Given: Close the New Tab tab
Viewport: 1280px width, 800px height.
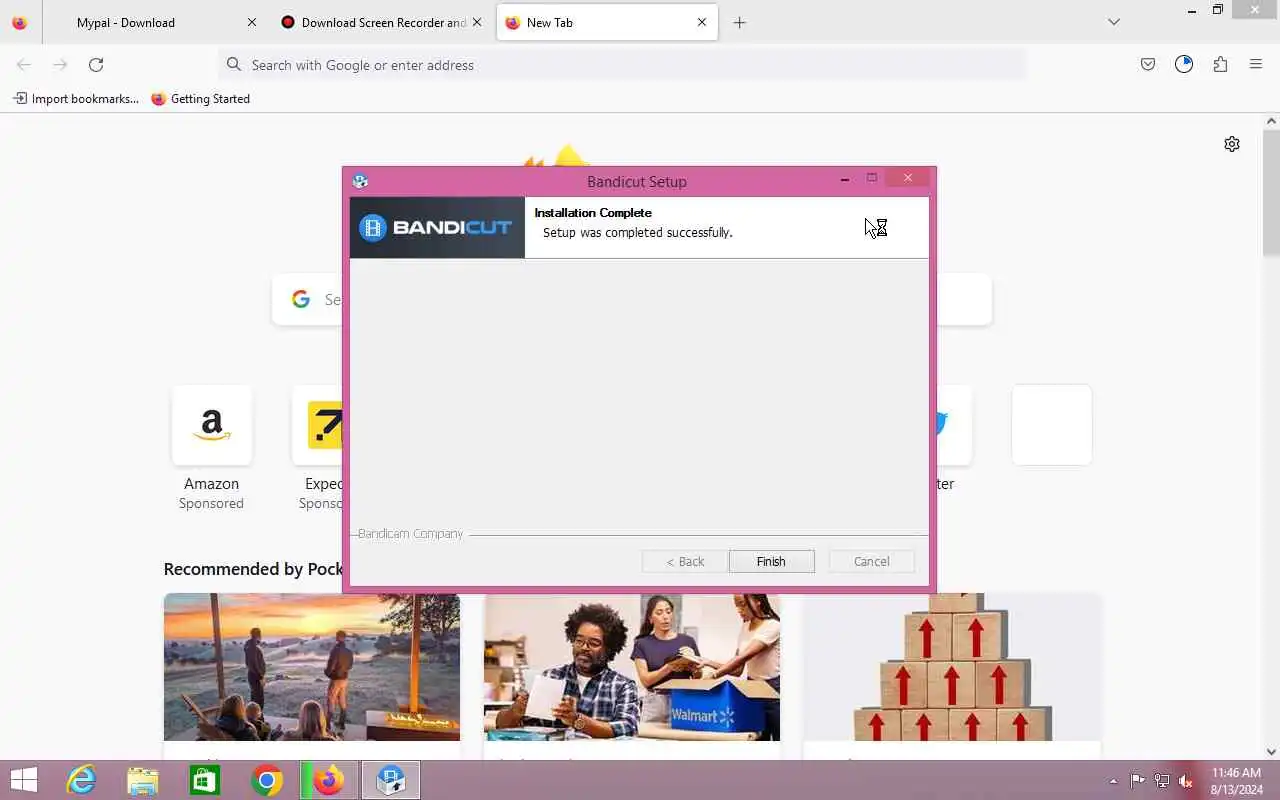Looking at the screenshot, I should coord(702,22).
